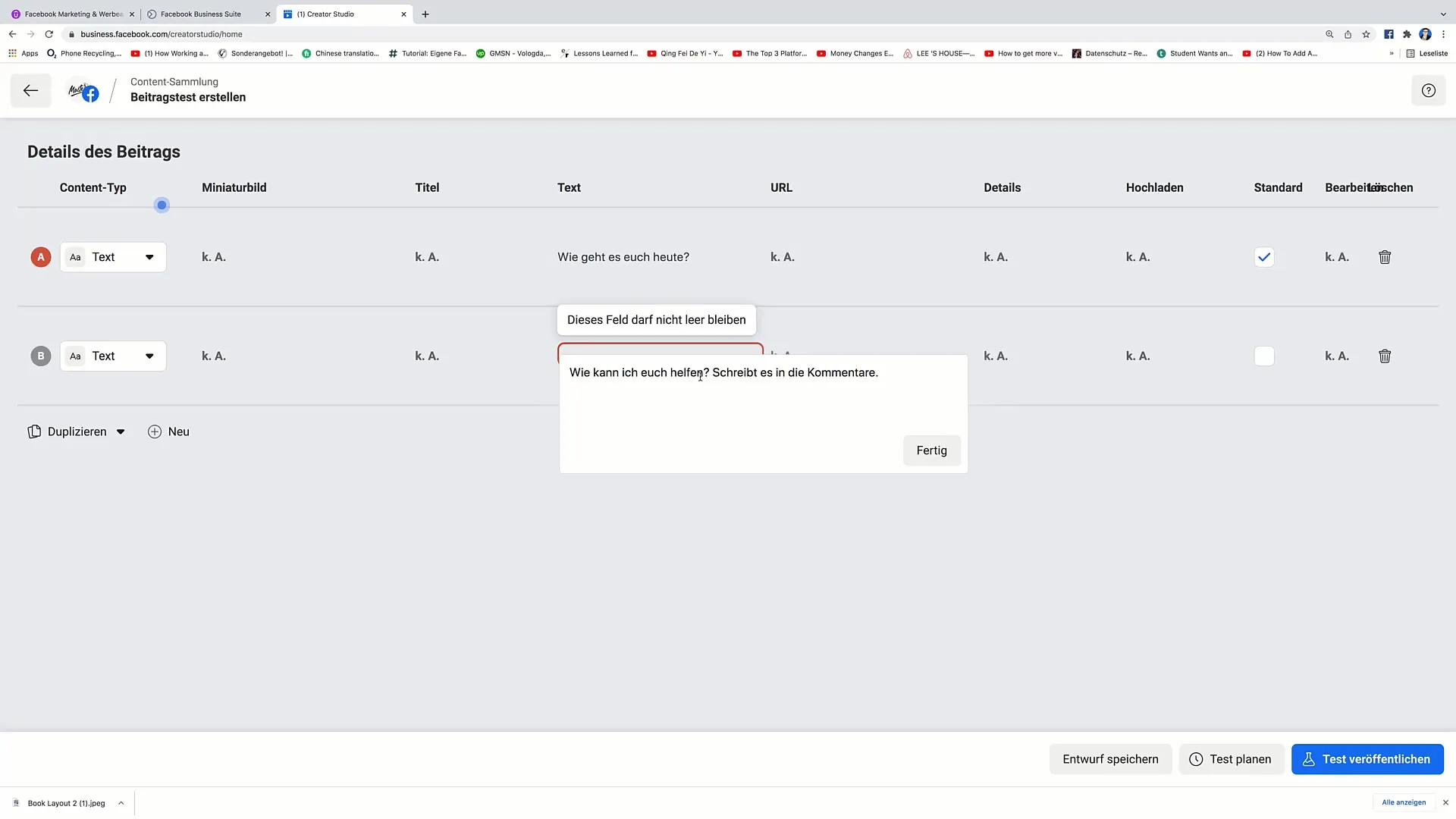Image resolution: width=1456 pixels, height=819 pixels.
Task: Click the delete trash icon for row B
Action: click(1385, 355)
